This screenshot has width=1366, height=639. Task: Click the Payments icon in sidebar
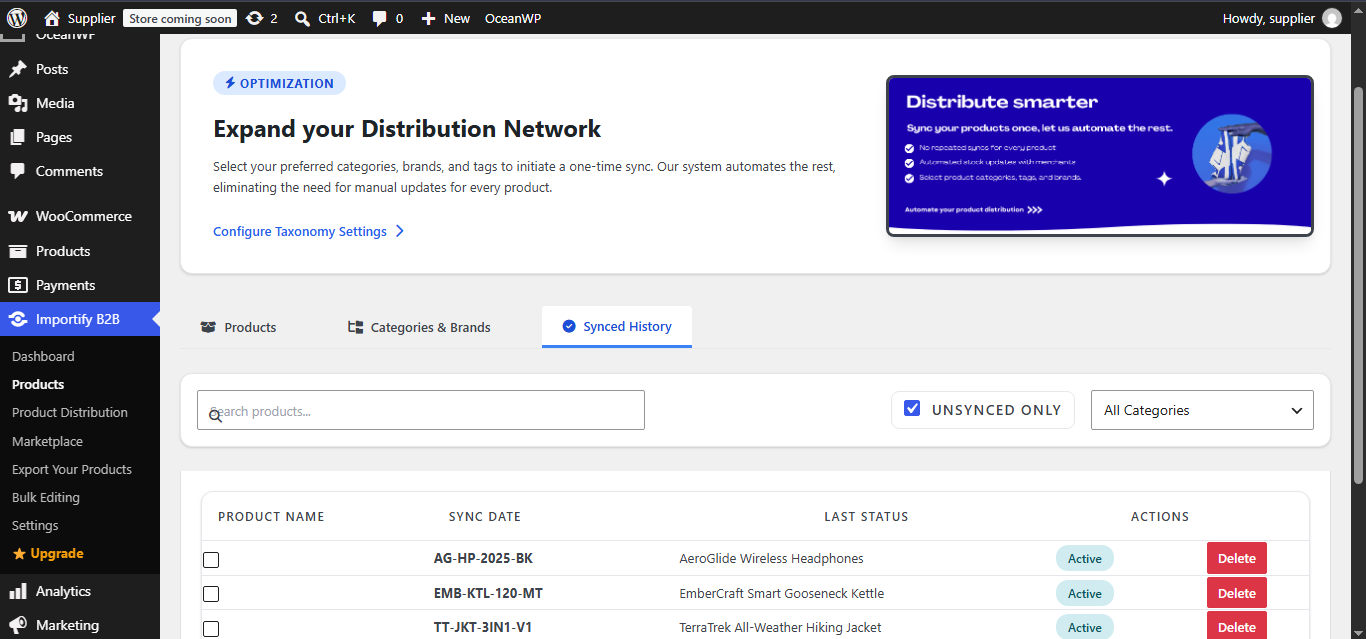pos(17,285)
